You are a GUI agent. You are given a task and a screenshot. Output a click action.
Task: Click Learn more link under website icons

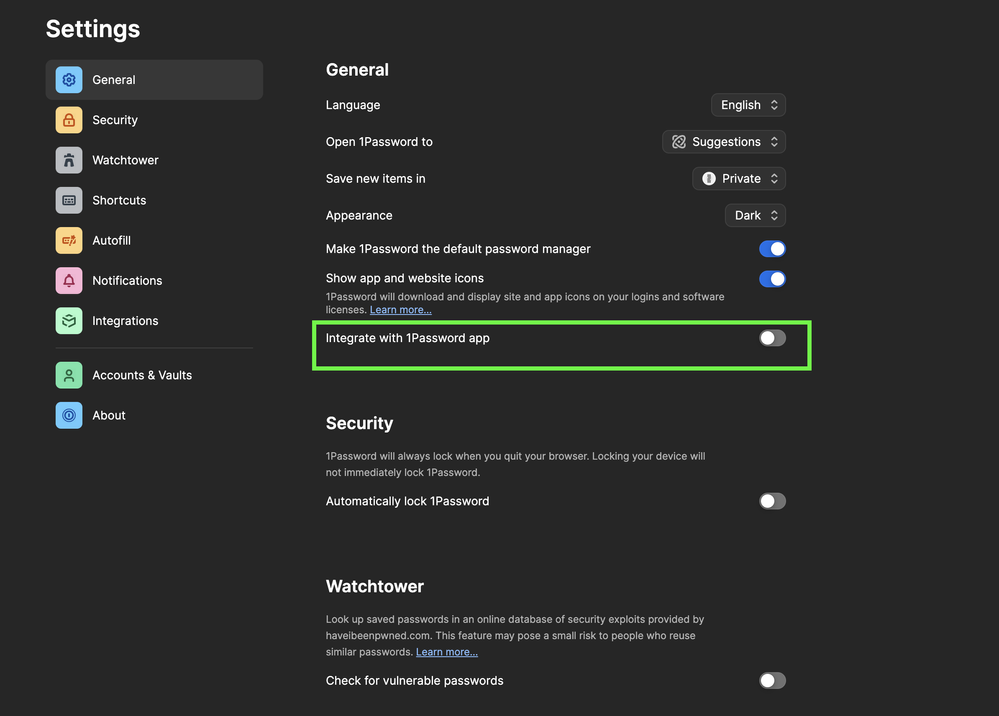400,310
